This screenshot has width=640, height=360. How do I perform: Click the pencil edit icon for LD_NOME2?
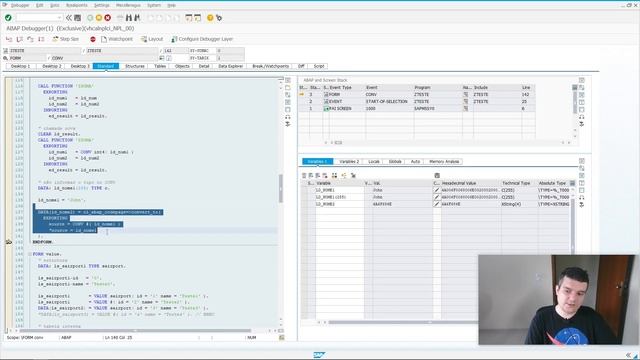(437, 204)
